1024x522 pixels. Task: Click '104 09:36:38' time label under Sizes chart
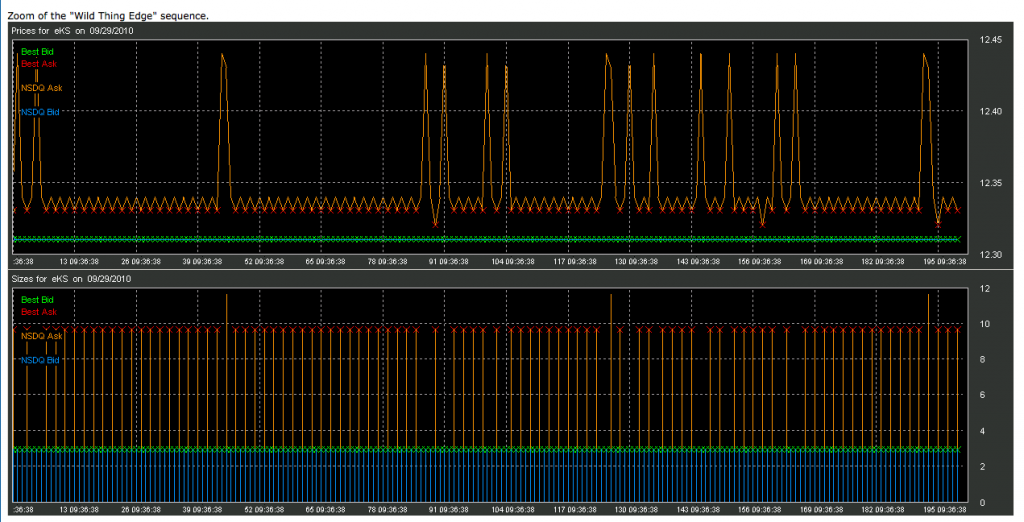pyautogui.click(x=513, y=510)
